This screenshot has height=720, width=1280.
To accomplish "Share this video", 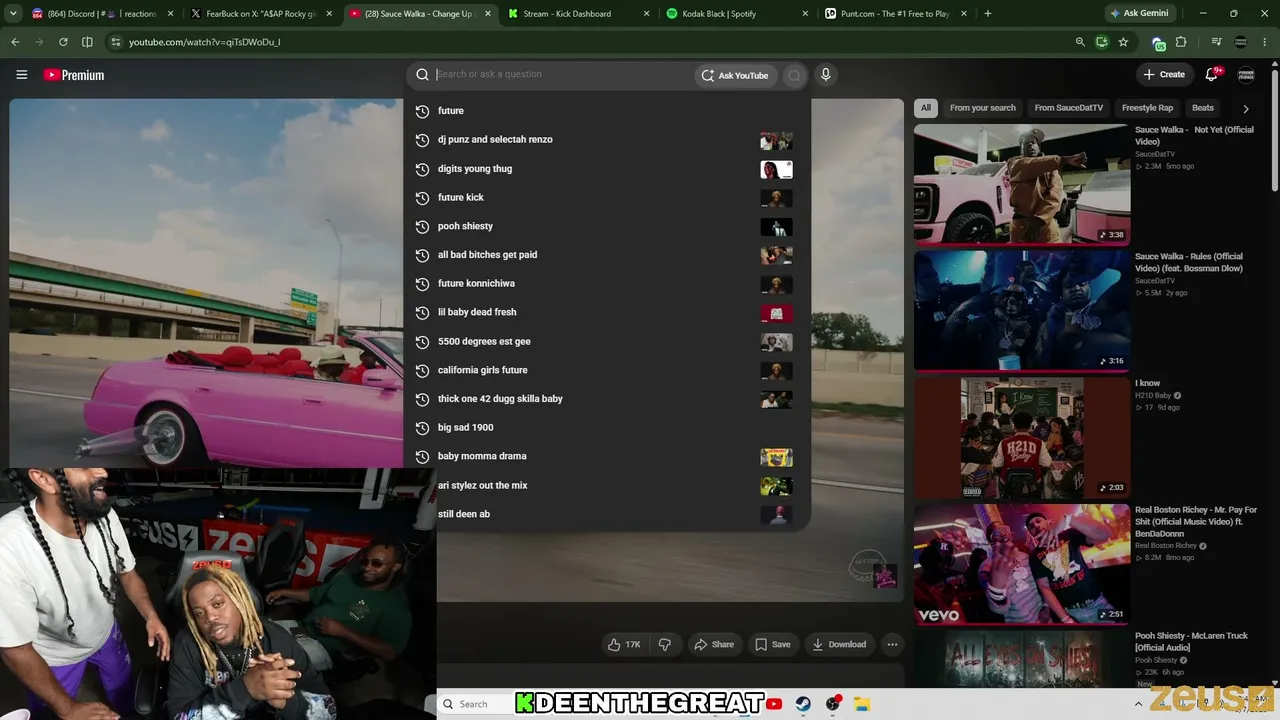I will [714, 645].
